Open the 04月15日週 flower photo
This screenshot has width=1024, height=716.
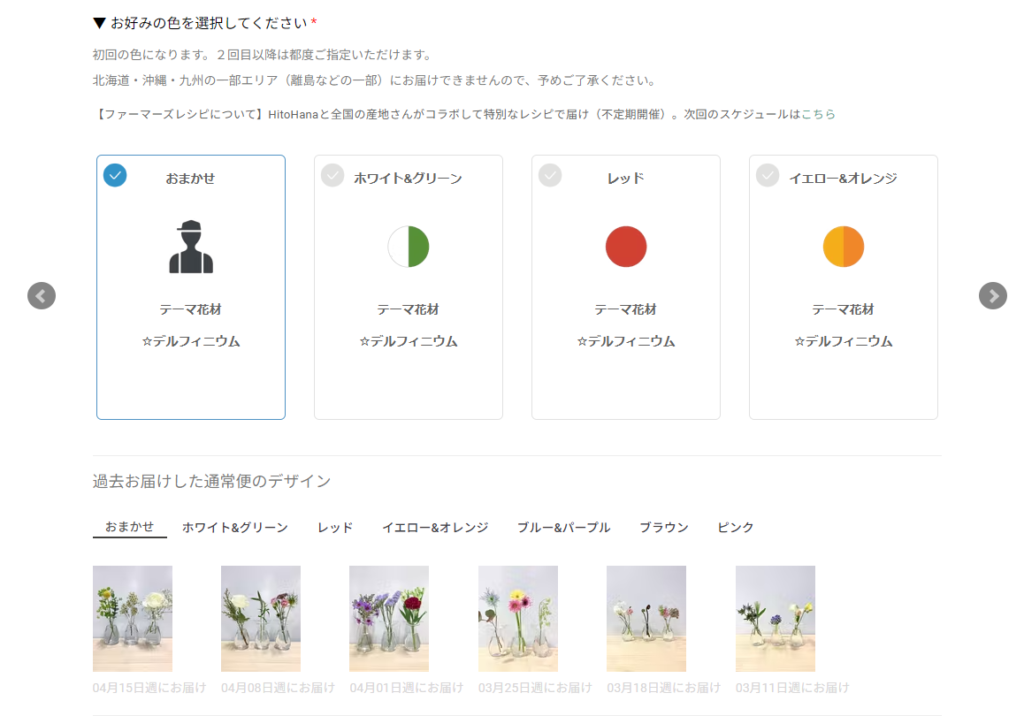(132, 618)
